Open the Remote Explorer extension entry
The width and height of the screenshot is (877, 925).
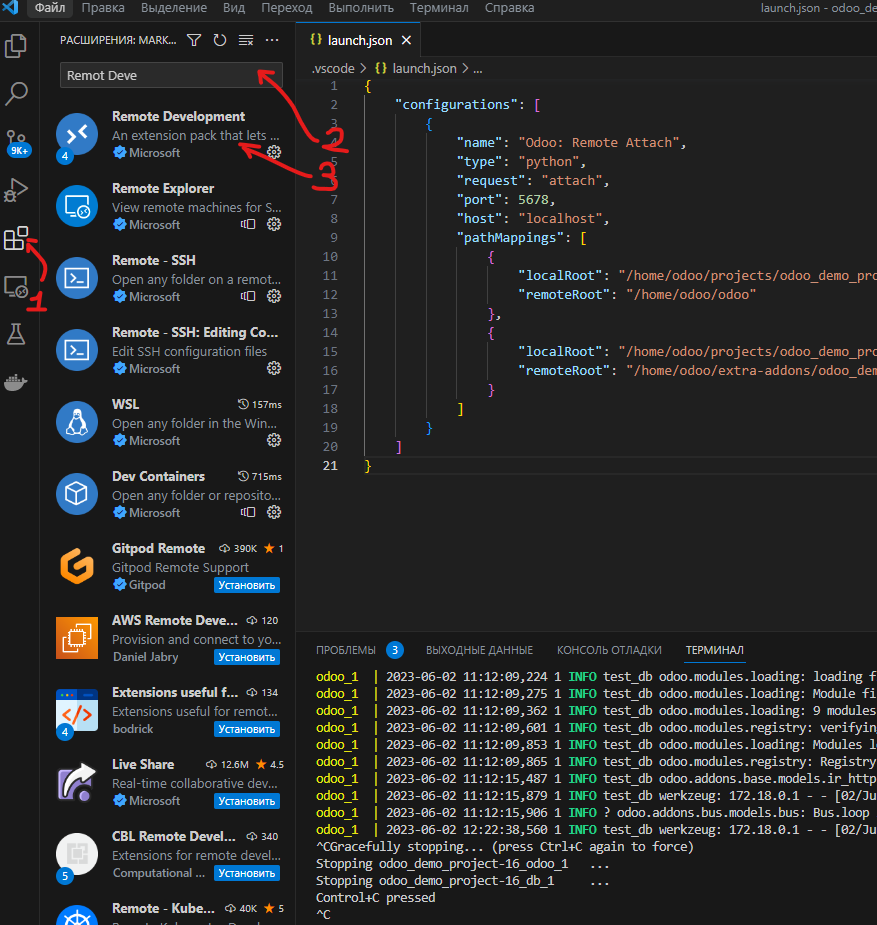[169, 206]
